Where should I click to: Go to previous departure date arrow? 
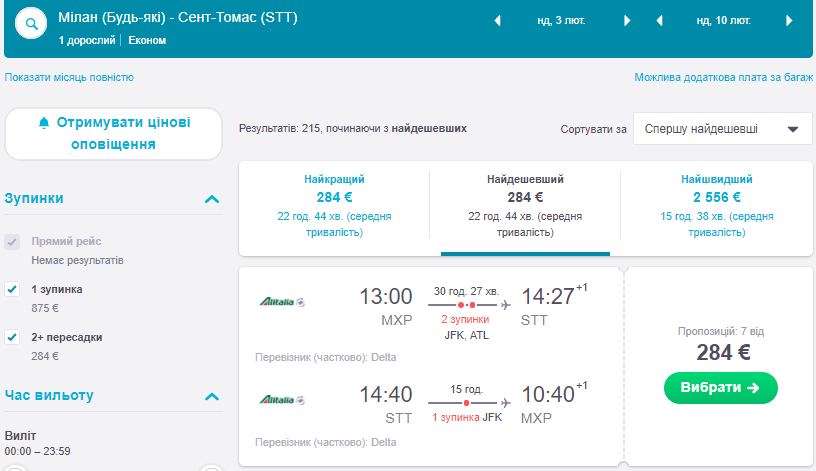tap(498, 20)
